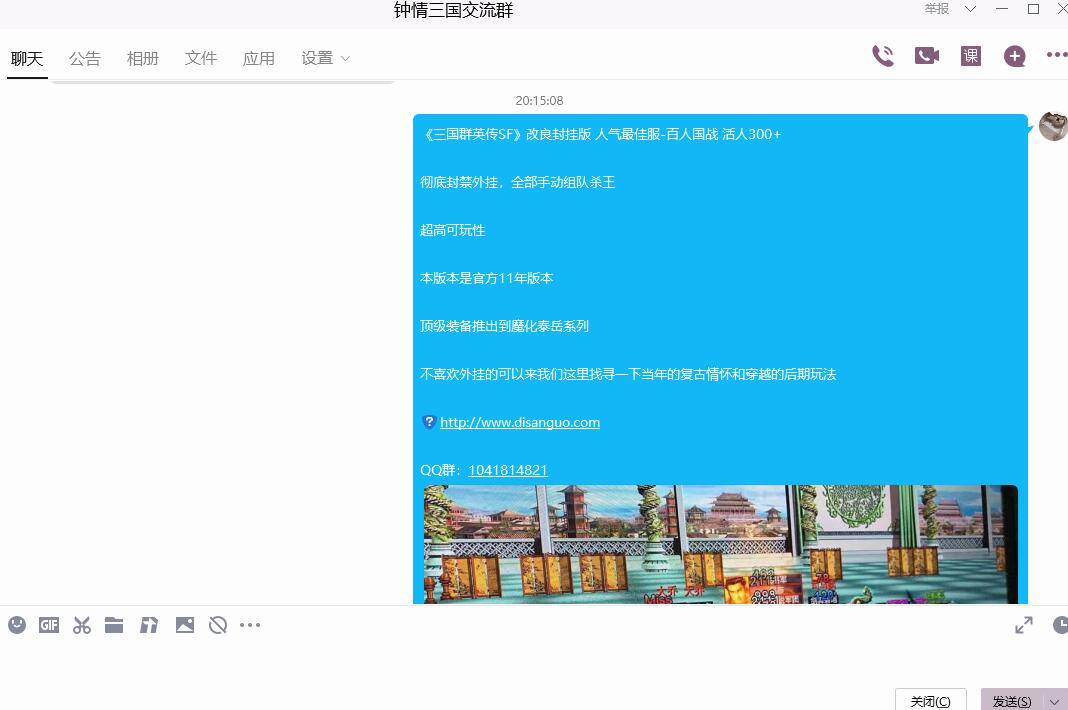Click the first message line 《三国群英传SF》

click(601, 134)
